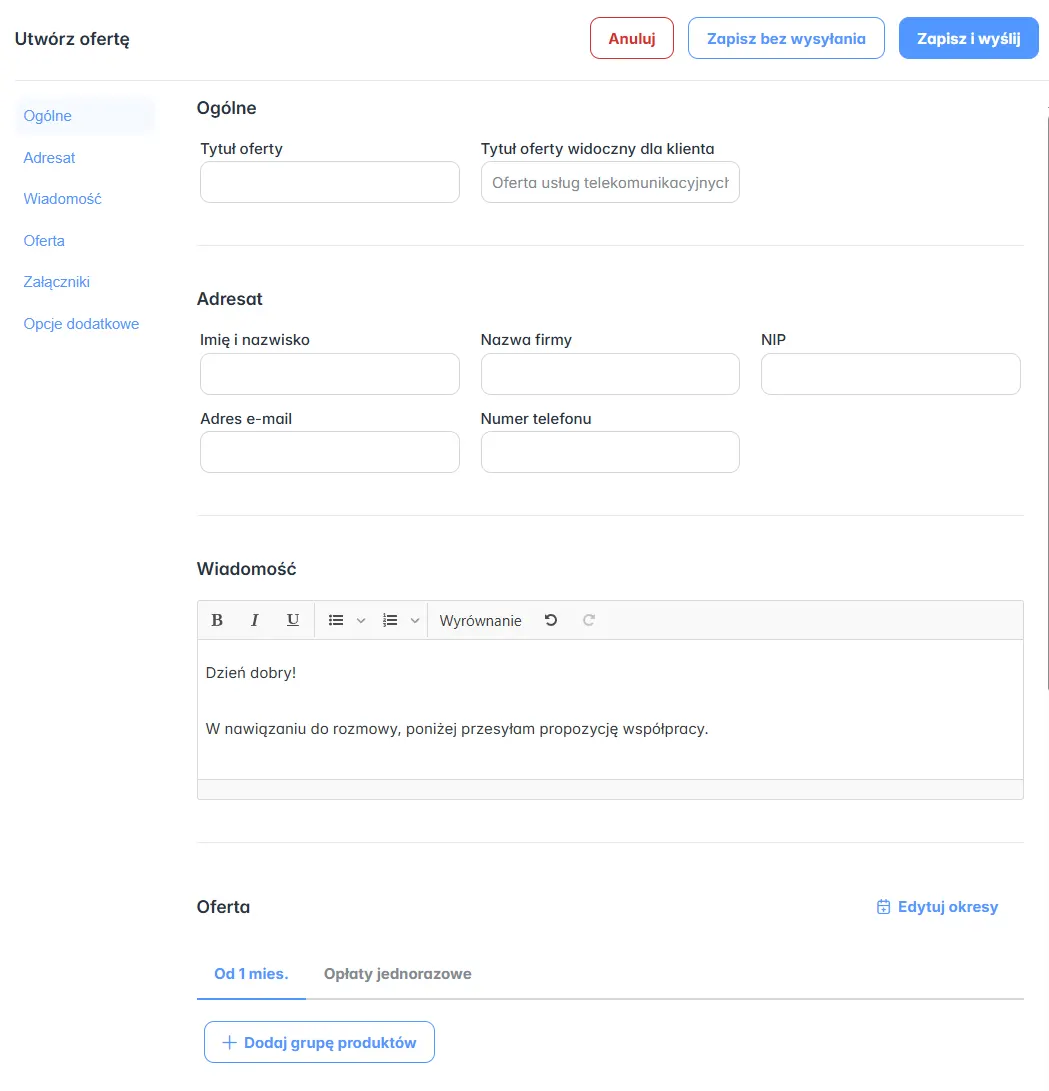Viewport: 1049px width, 1091px height.
Task: Click Zapisz i wyślij button
Action: point(968,39)
